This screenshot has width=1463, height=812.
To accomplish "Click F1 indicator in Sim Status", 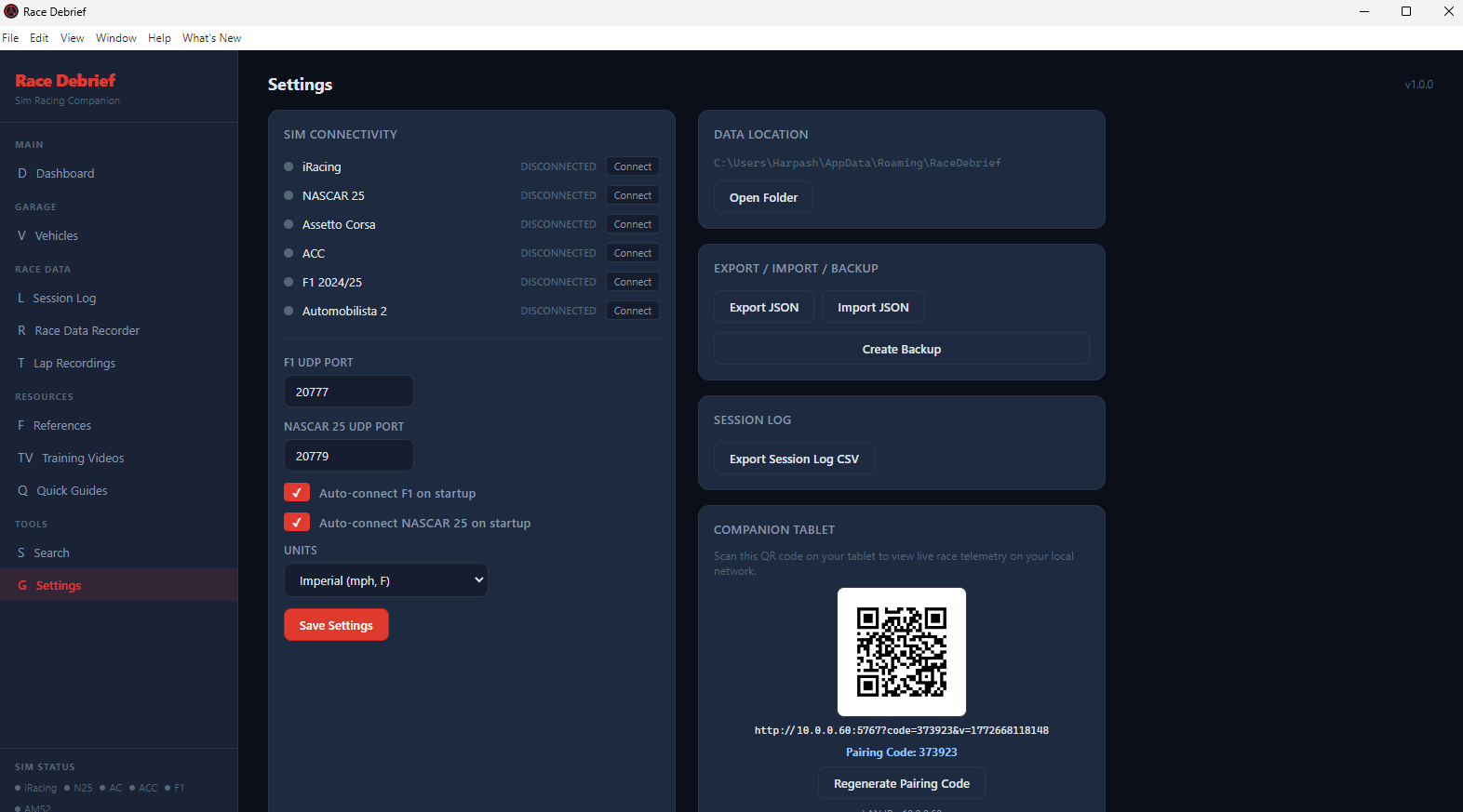I will click(175, 788).
